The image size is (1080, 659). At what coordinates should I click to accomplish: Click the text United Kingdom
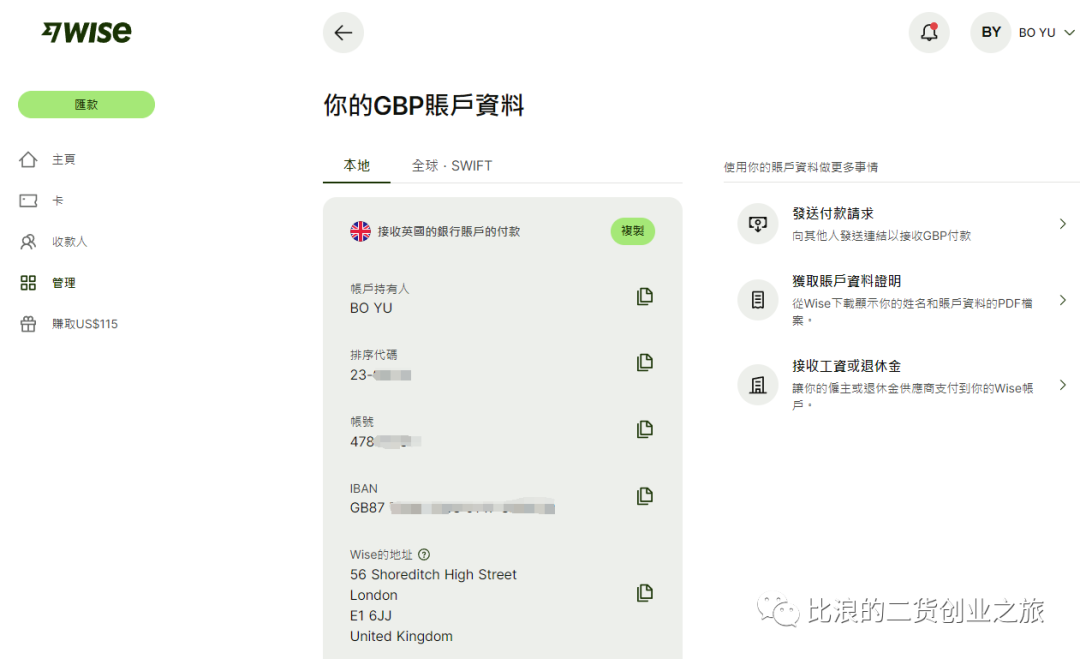click(x=401, y=636)
